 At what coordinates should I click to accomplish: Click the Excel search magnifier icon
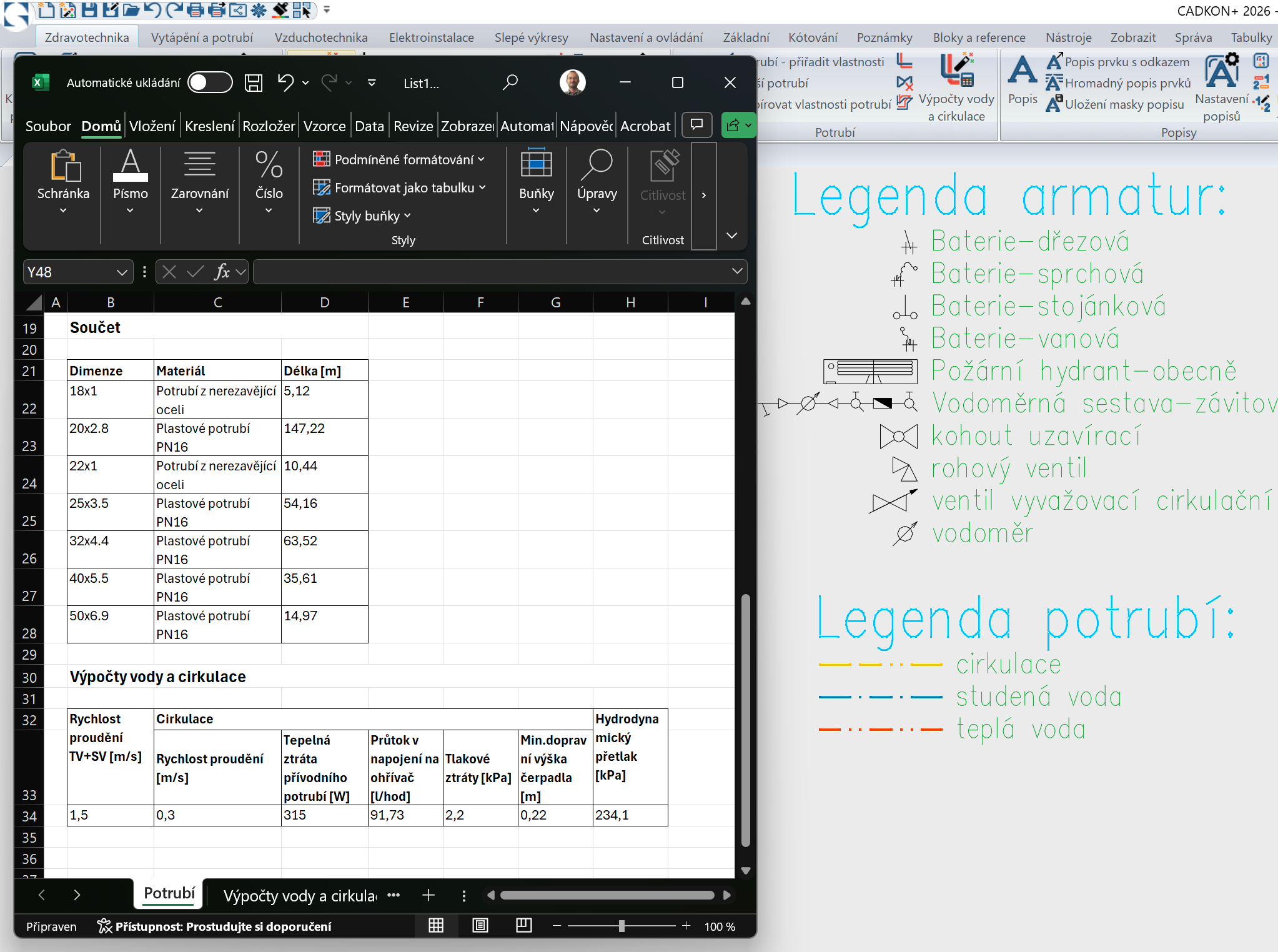click(x=510, y=82)
